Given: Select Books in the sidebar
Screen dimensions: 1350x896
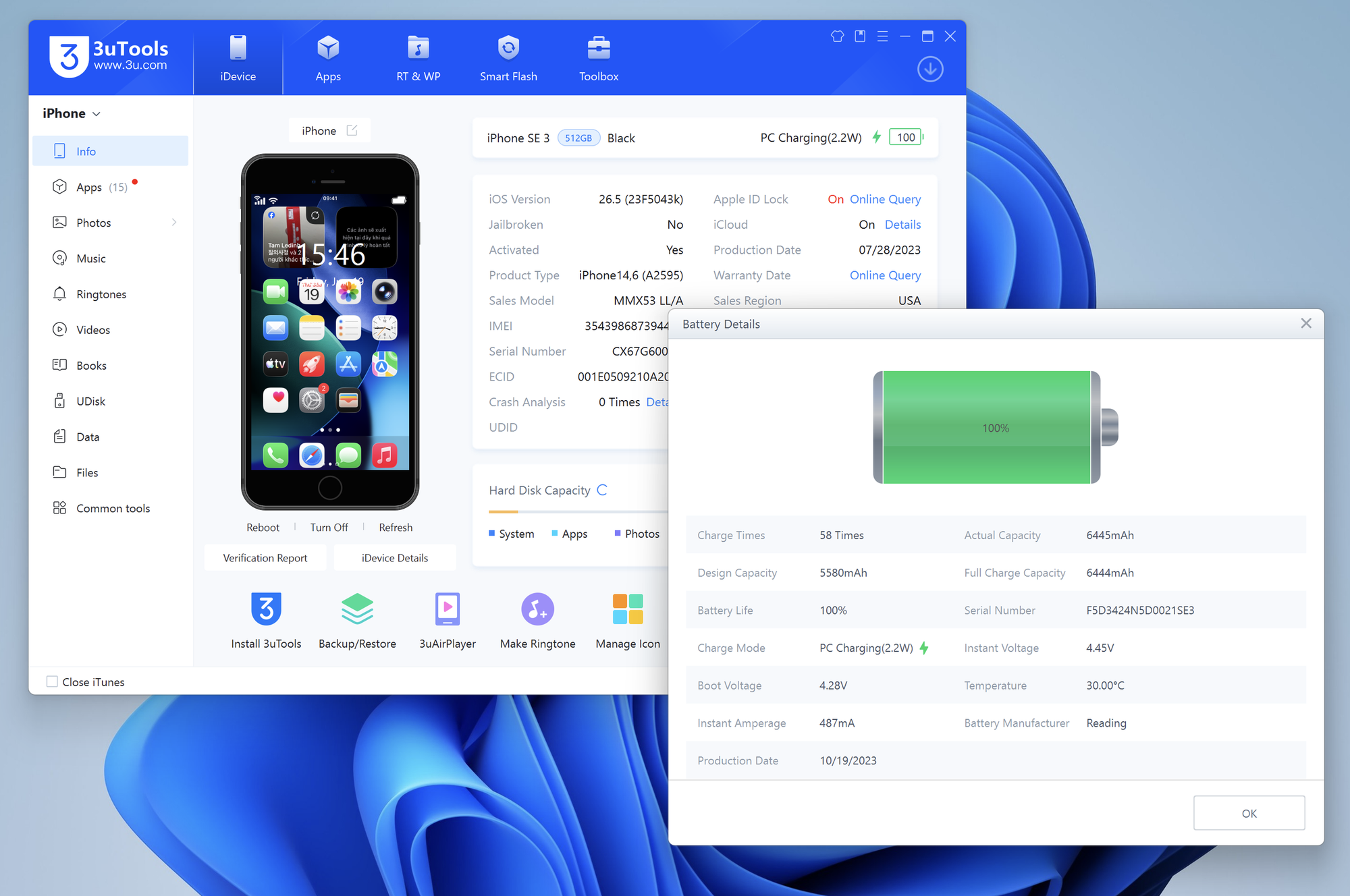Looking at the screenshot, I should pyautogui.click(x=110, y=366).
